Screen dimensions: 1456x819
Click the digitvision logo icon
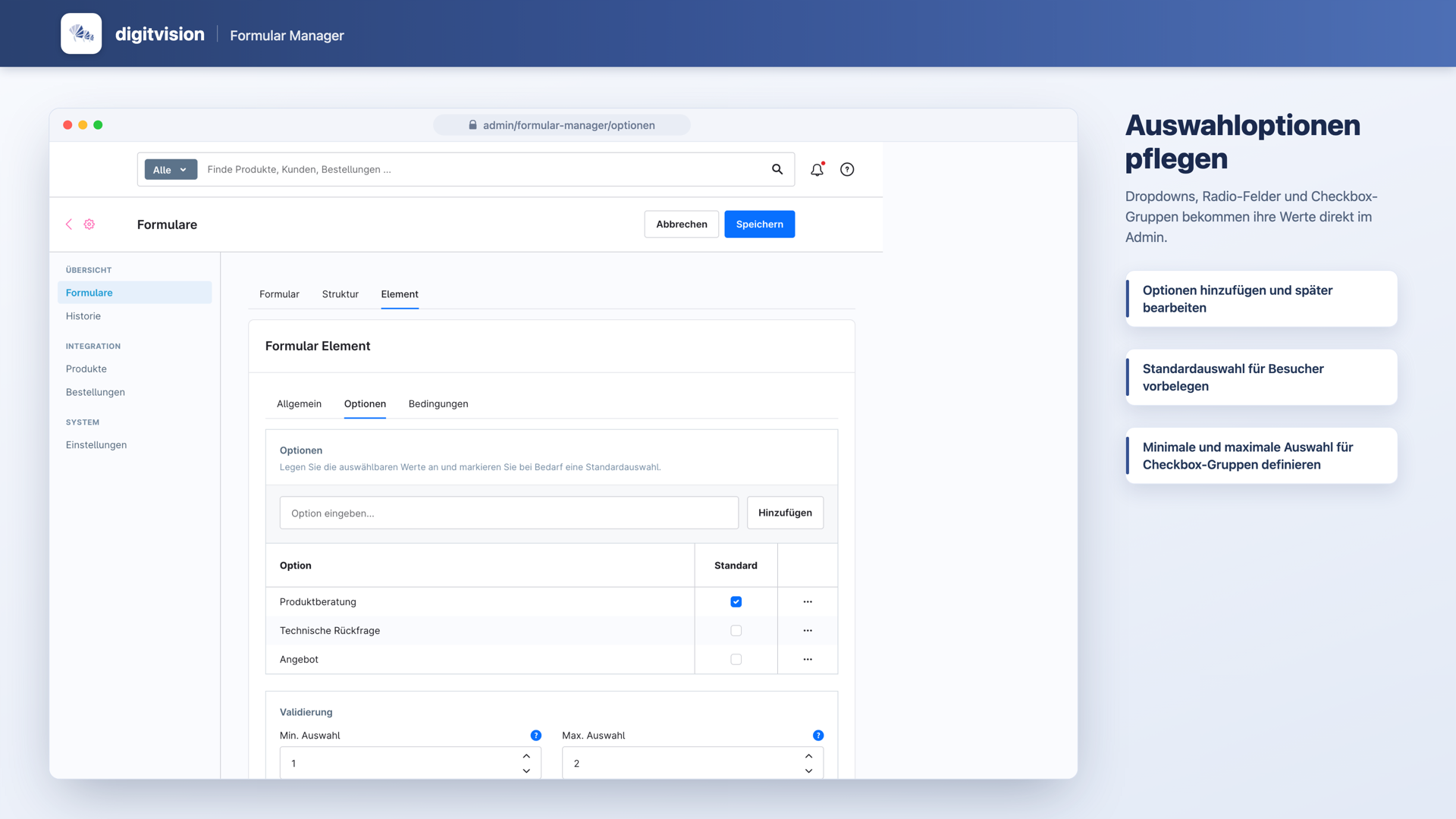click(81, 33)
